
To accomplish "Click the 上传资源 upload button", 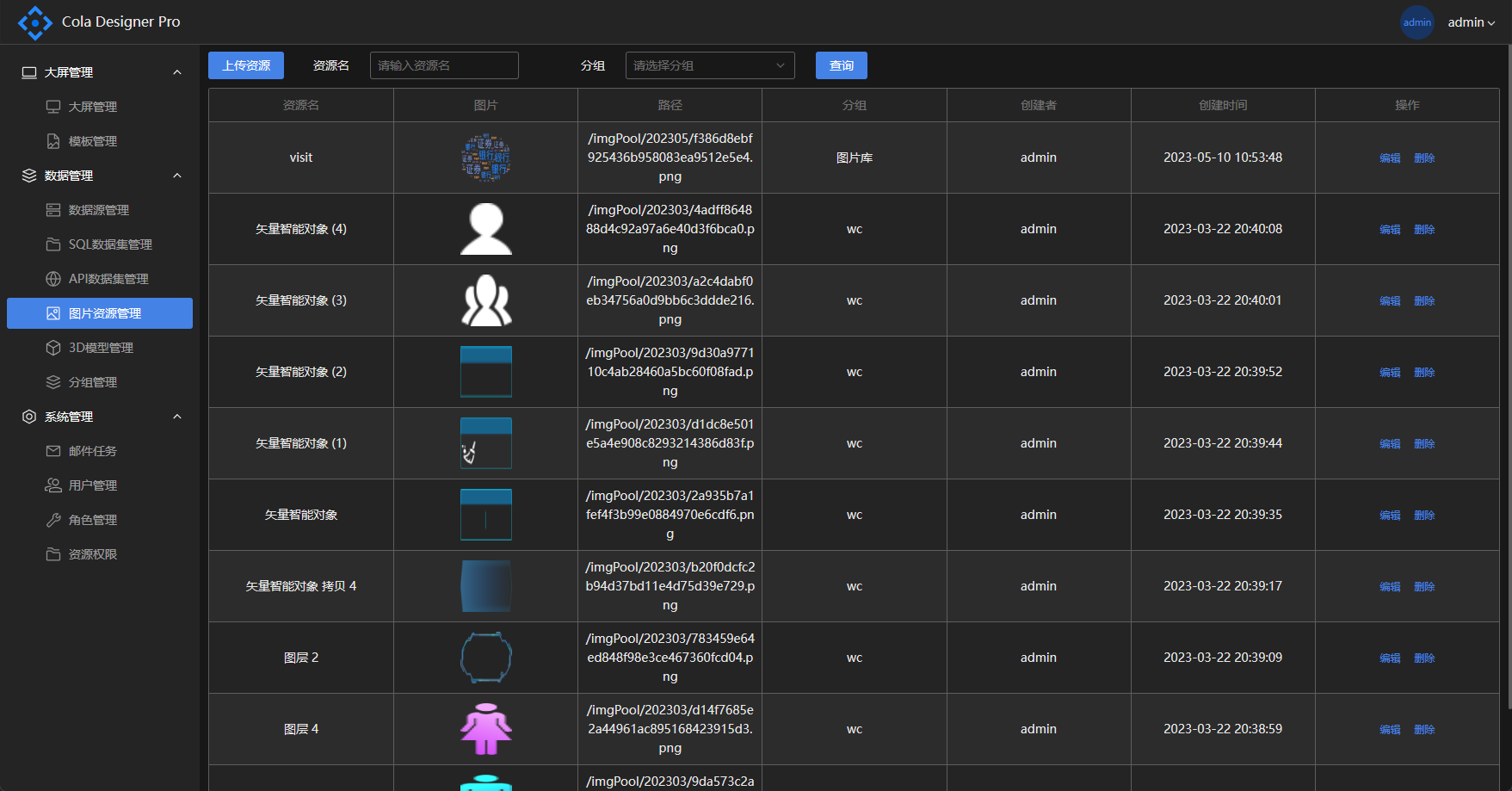I will (x=246, y=65).
